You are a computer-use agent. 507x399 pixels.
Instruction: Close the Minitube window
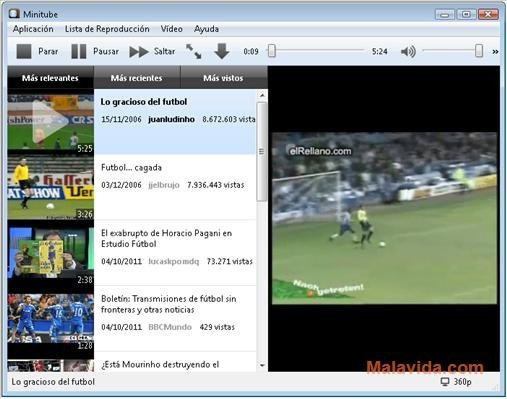coord(488,14)
